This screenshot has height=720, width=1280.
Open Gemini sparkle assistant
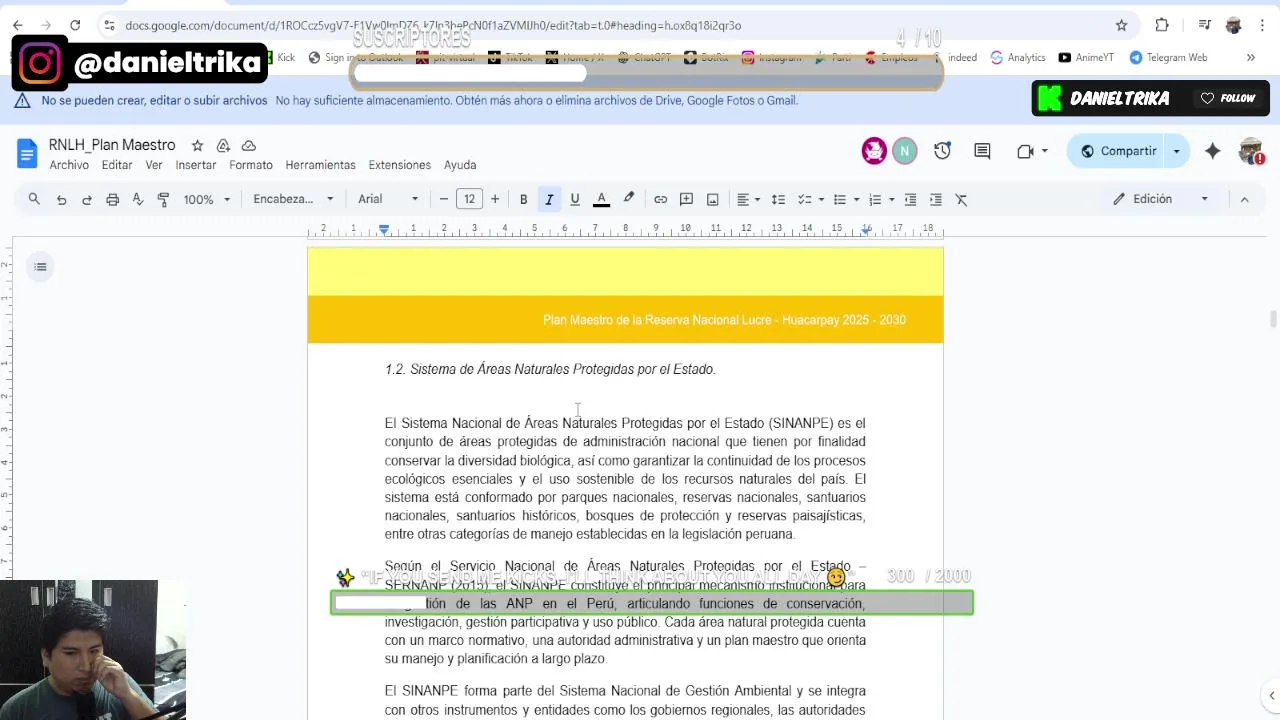click(x=1212, y=151)
